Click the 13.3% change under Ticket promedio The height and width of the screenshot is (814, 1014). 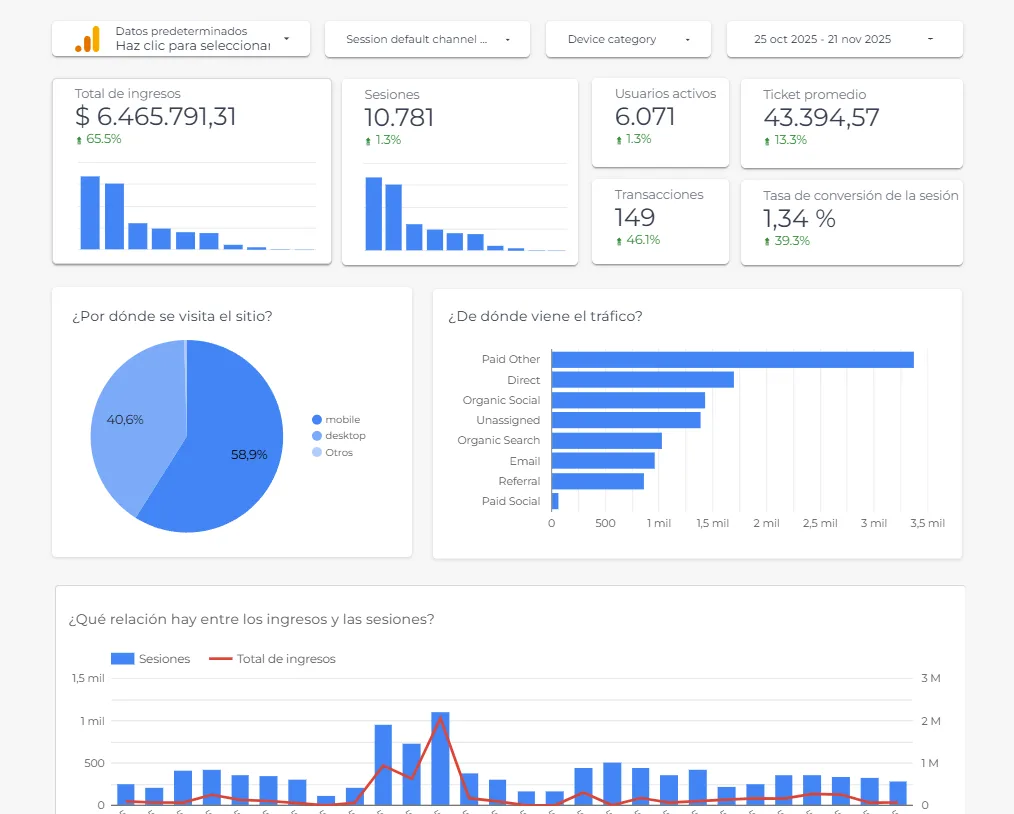coord(790,140)
